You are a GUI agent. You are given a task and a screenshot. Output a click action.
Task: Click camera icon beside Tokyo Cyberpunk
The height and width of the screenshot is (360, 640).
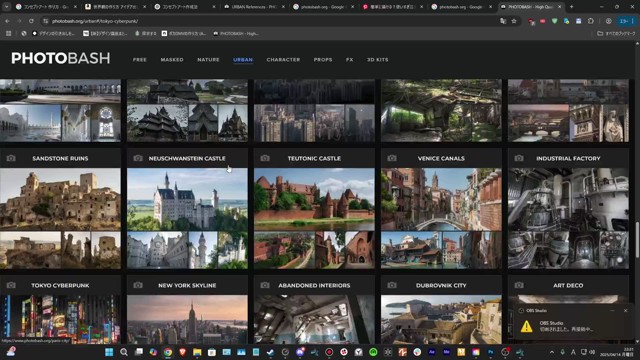11,285
